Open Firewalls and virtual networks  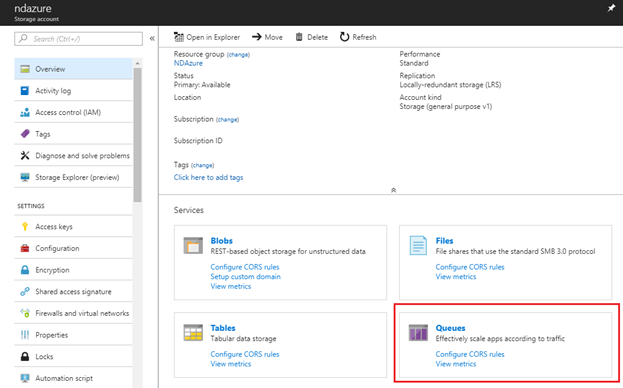coord(74,313)
